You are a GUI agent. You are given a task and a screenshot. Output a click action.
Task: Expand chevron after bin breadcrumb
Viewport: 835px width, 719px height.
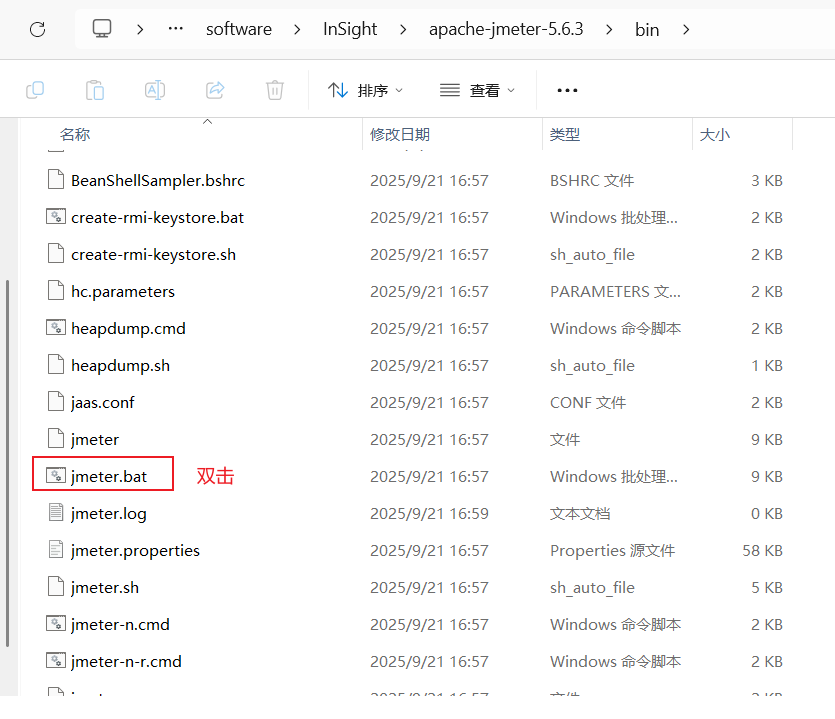coord(686,29)
